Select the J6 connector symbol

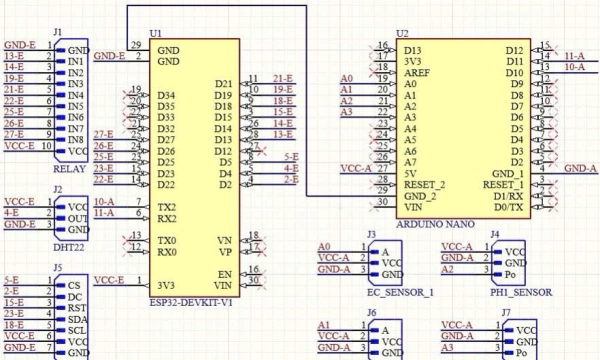point(385,340)
